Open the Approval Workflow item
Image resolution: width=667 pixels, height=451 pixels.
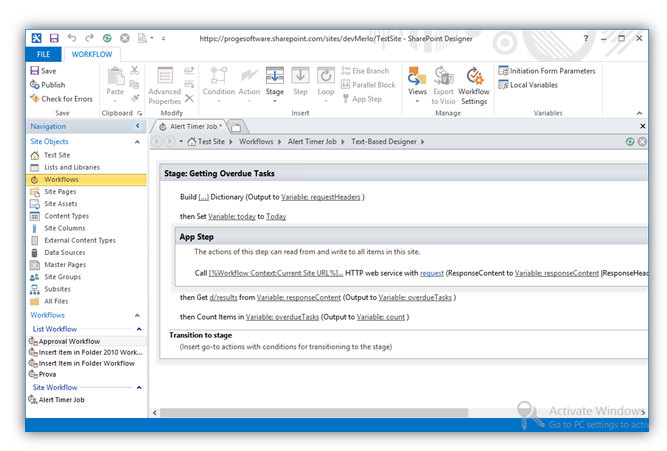(69, 341)
